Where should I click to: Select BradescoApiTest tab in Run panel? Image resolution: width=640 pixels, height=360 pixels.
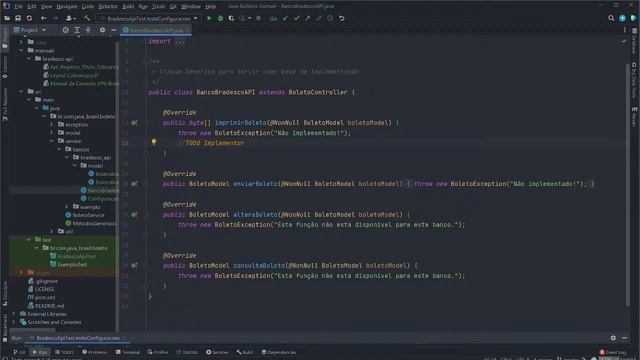pyautogui.click(x=78, y=338)
